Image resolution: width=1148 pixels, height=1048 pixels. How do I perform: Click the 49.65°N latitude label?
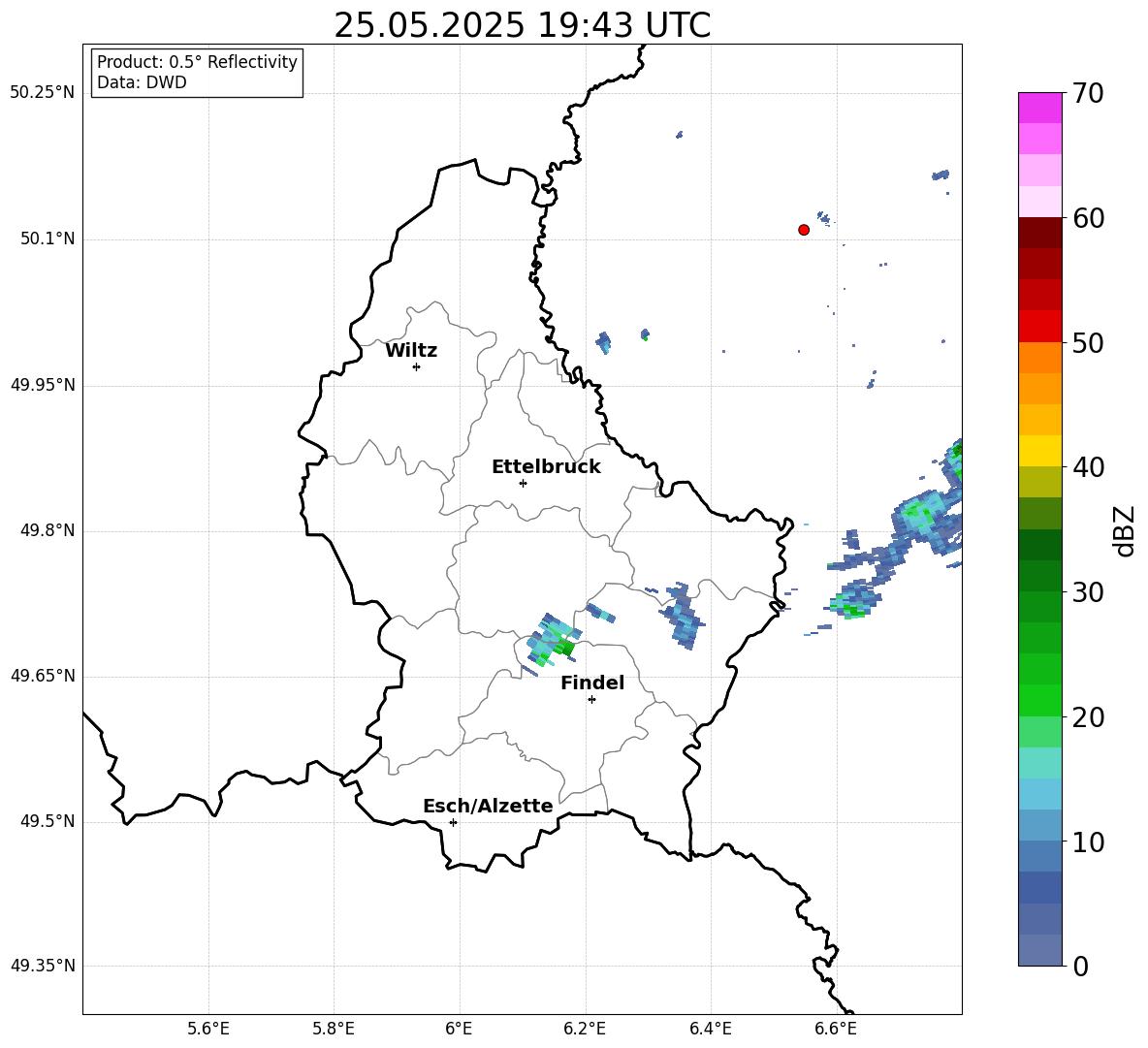pyautogui.click(x=42, y=675)
